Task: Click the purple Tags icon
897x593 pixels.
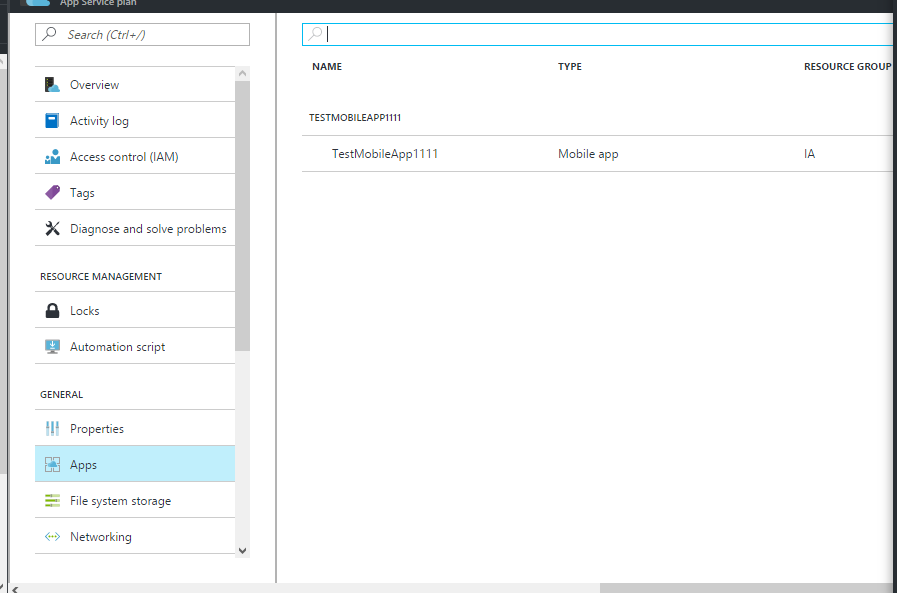Action: 52,193
